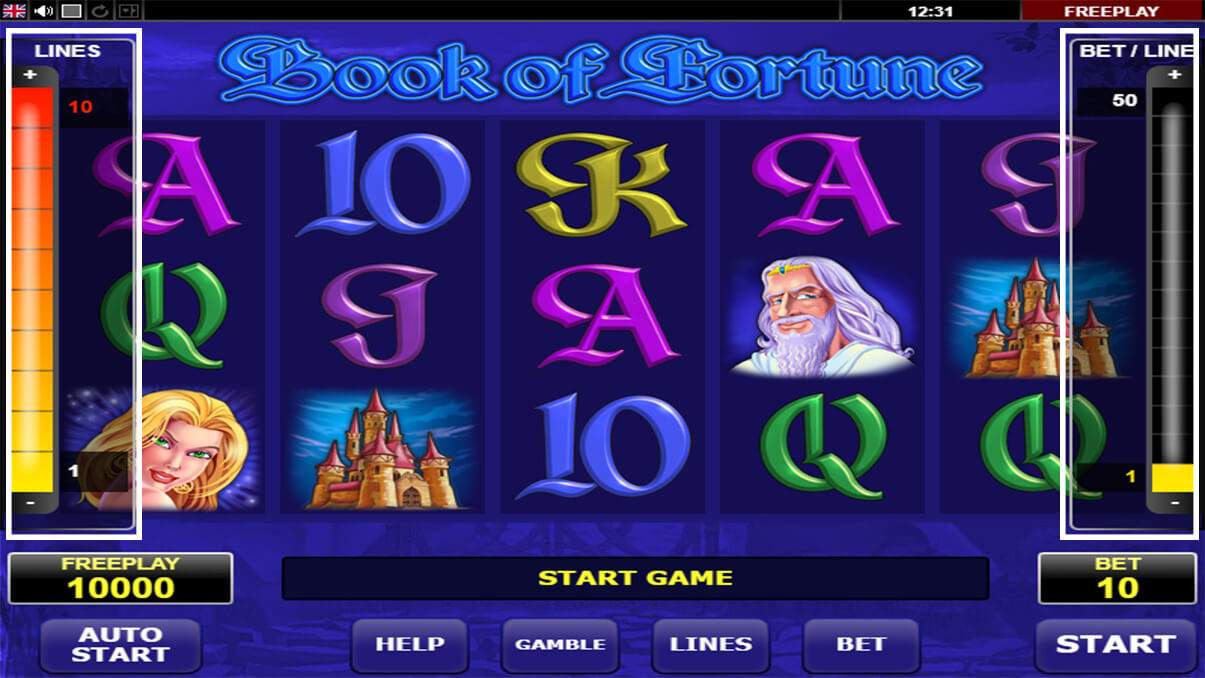Decrease lines with the minus button
The width and height of the screenshot is (1205, 678).
(29, 502)
